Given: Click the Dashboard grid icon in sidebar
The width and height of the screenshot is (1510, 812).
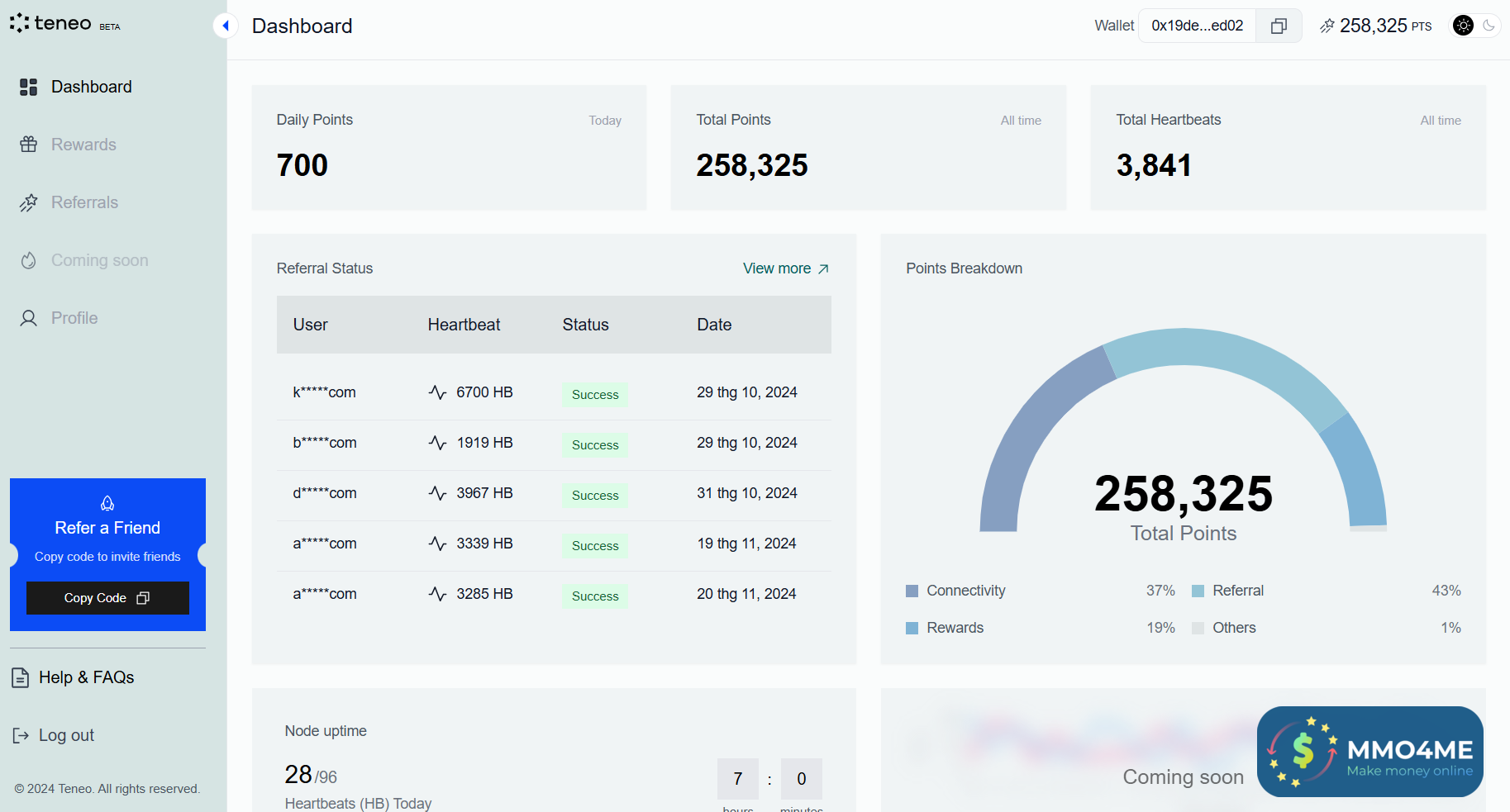Looking at the screenshot, I should point(29,87).
